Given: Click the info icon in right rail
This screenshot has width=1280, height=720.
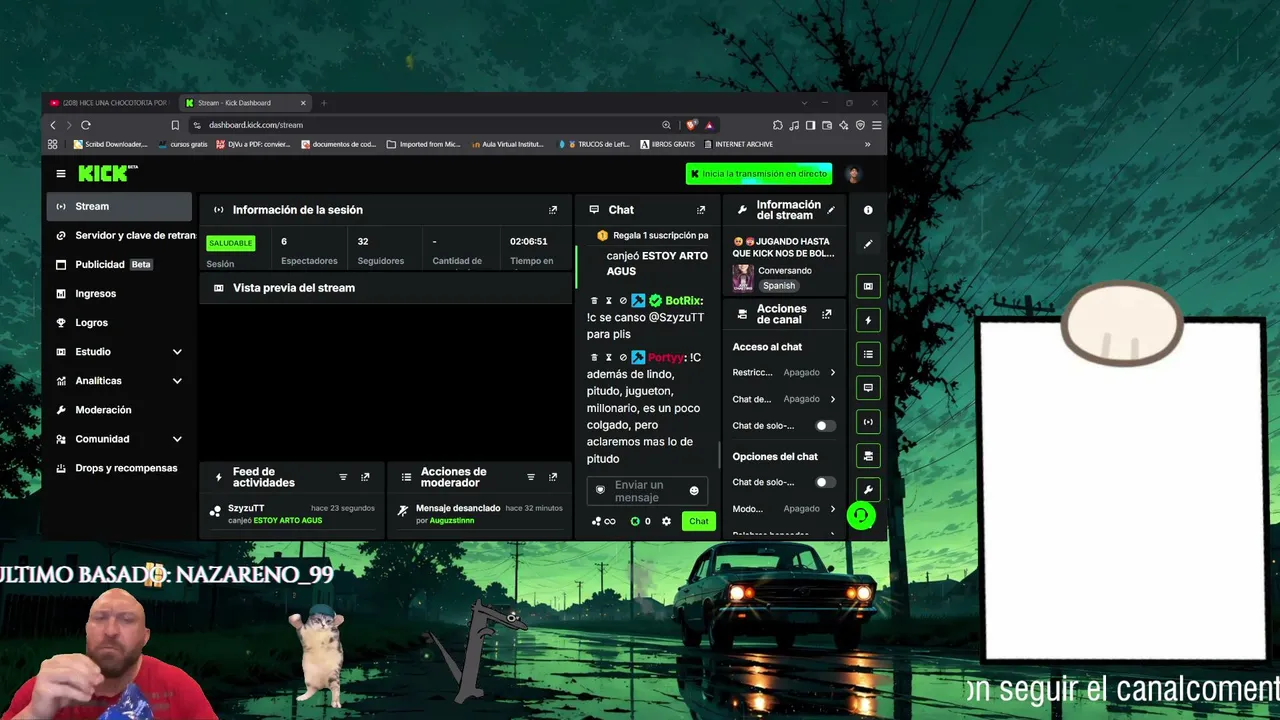Looking at the screenshot, I should point(868,210).
